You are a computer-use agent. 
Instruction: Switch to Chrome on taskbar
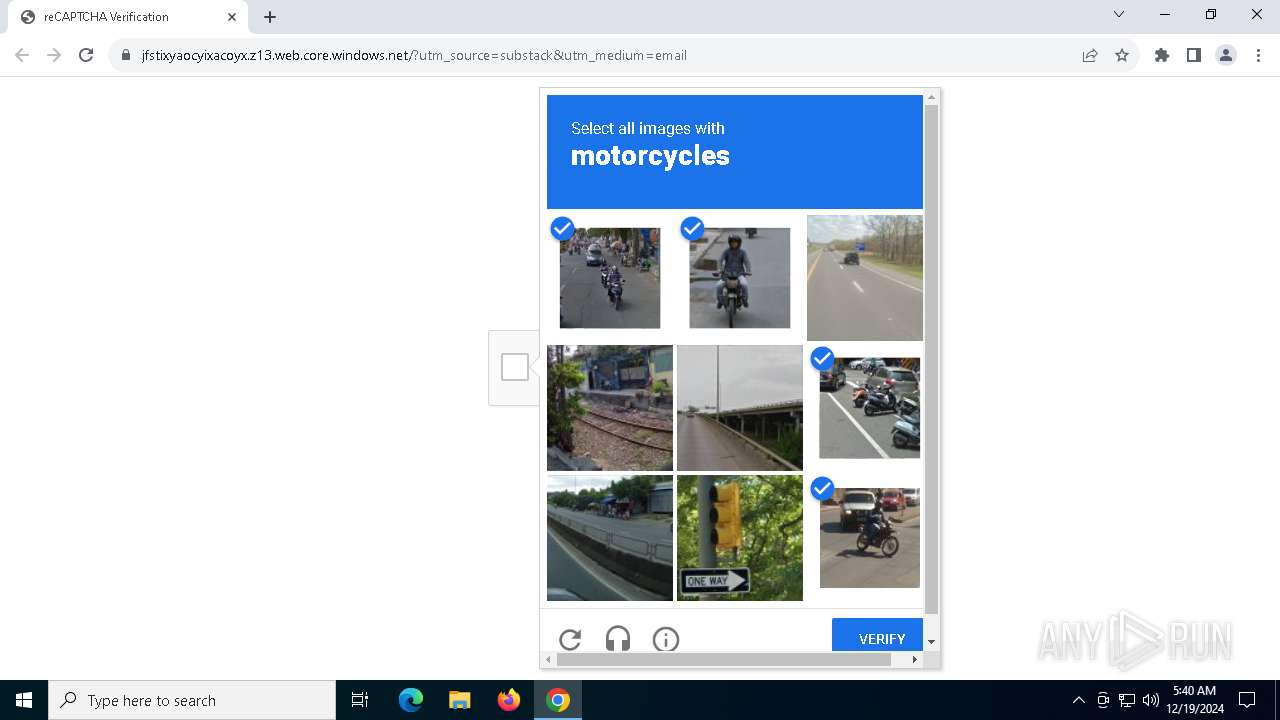coord(558,700)
